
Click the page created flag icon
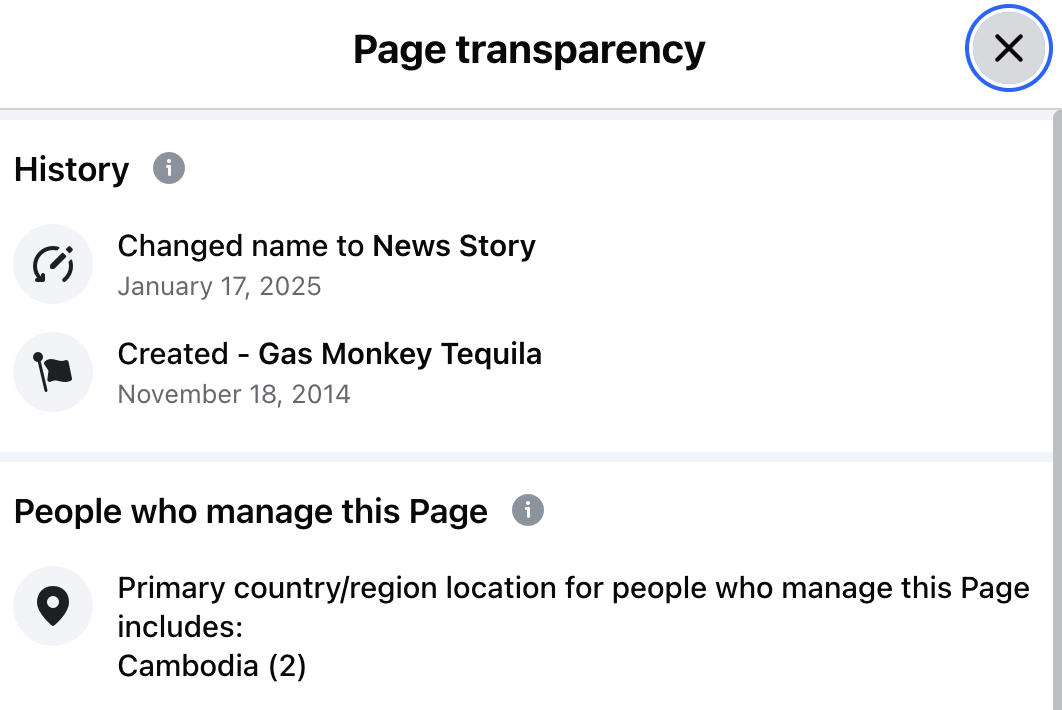click(x=53, y=372)
